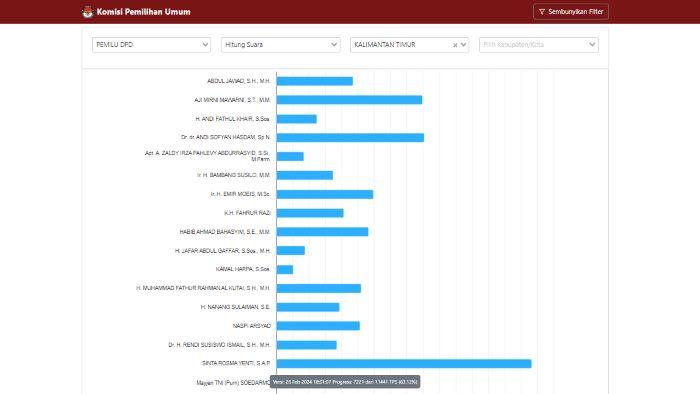Click the candidate name Dr. H. RENDI SUSISWO ISMAIL

click(x=219, y=345)
